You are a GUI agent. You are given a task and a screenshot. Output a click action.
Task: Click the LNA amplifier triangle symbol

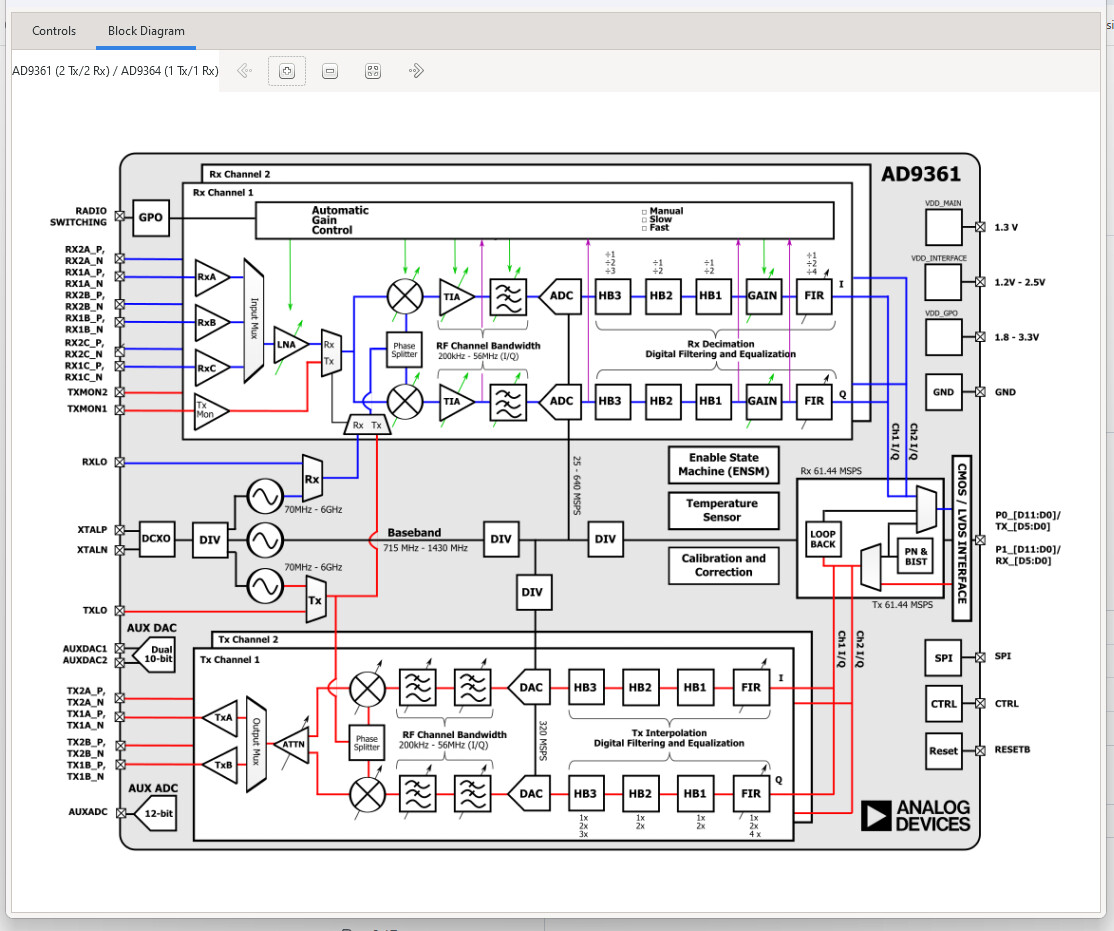pos(289,345)
